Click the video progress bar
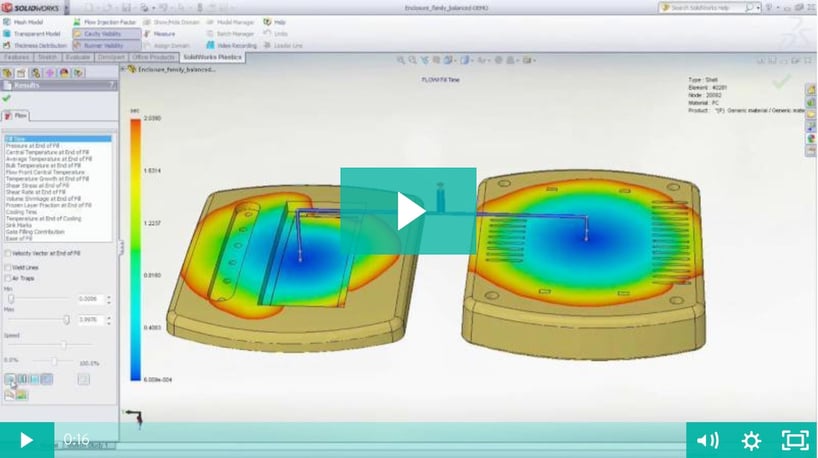The image size is (818, 458). (370, 440)
